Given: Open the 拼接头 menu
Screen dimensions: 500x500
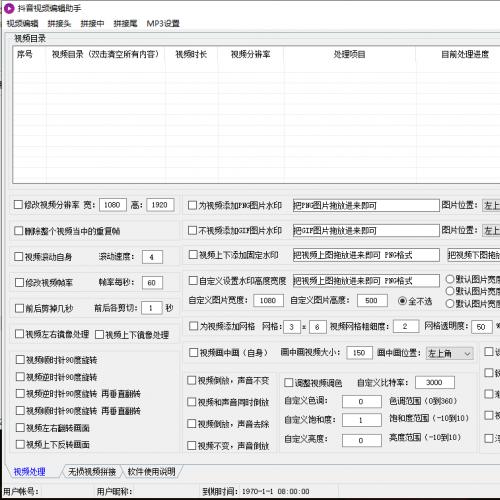Looking at the screenshot, I should pyautogui.click(x=59, y=23).
